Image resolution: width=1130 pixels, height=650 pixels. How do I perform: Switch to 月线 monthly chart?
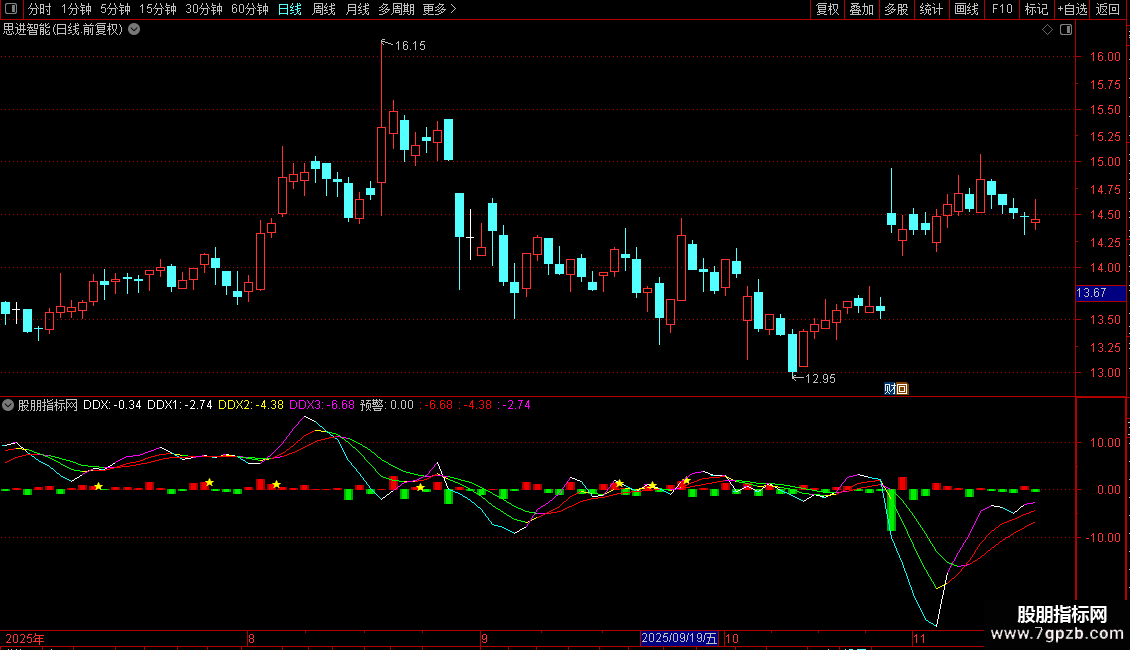pyautogui.click(x=357, y=9)
